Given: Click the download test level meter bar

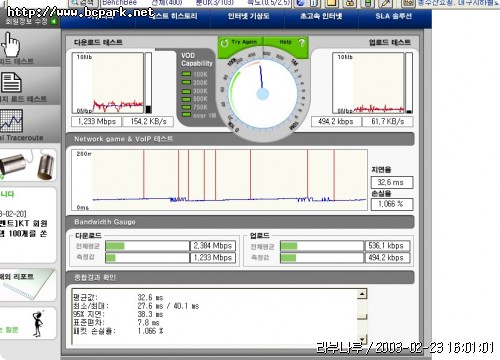Looking at the screenshot, I should (x=148, y=83).
